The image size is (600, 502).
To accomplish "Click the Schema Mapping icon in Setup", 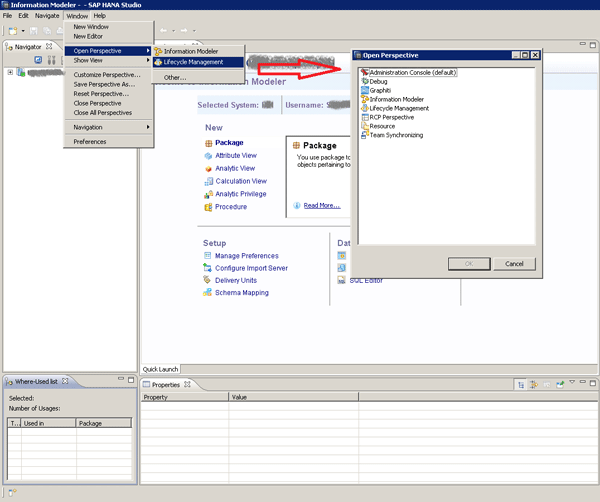I will (x=207, y=293).
